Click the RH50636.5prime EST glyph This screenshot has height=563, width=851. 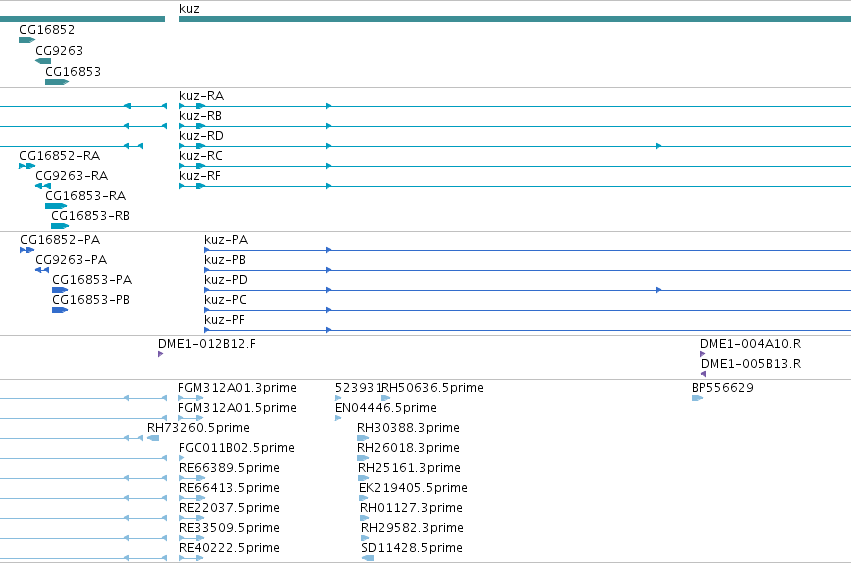click(x=386, y=398)
